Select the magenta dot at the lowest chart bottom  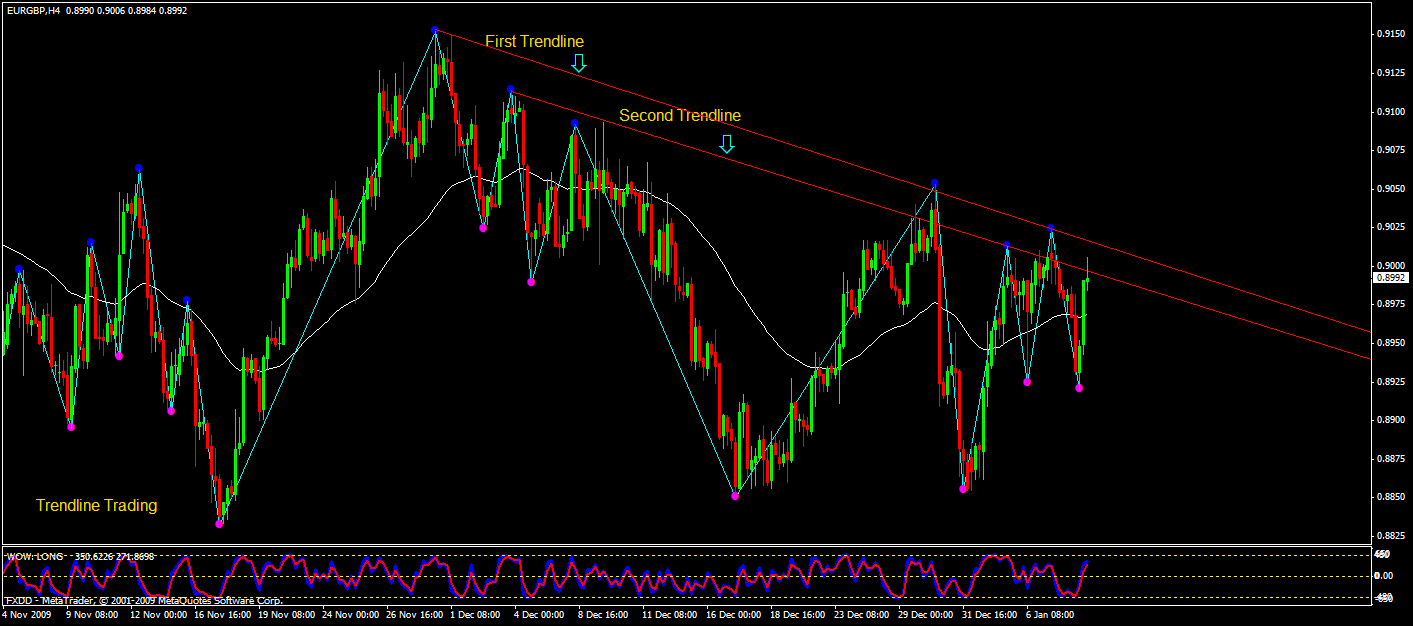point(220,523)
